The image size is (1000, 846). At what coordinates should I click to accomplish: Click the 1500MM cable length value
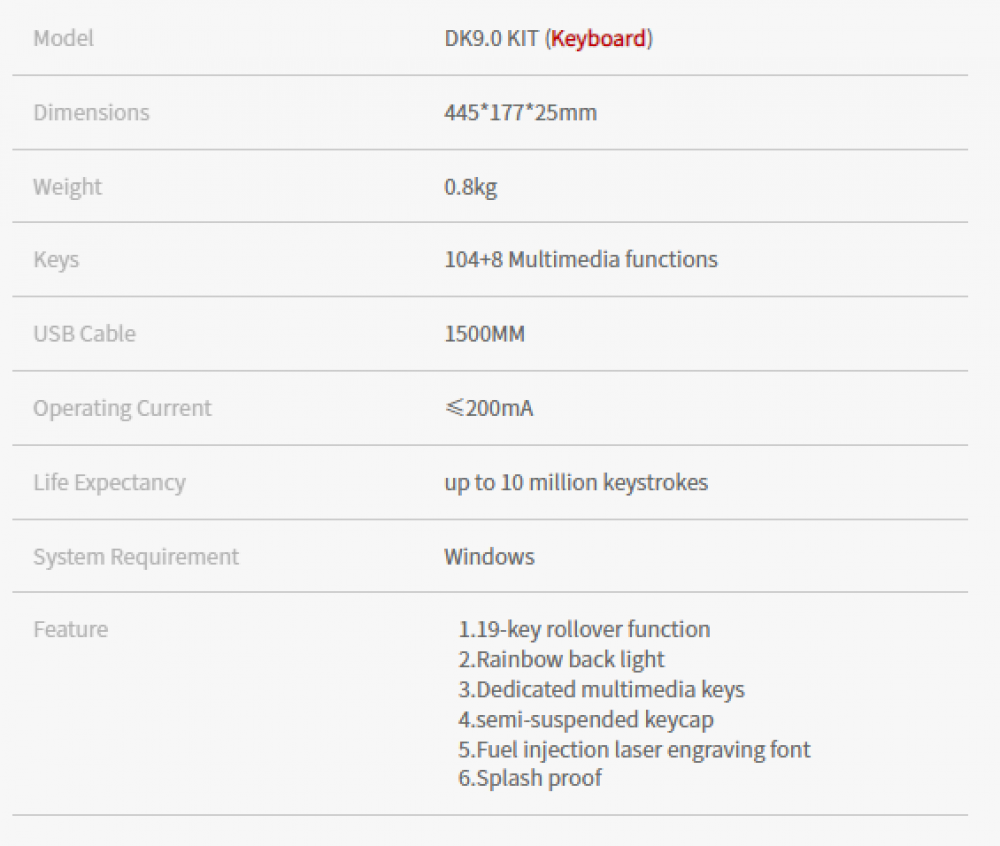click(484, 334)
